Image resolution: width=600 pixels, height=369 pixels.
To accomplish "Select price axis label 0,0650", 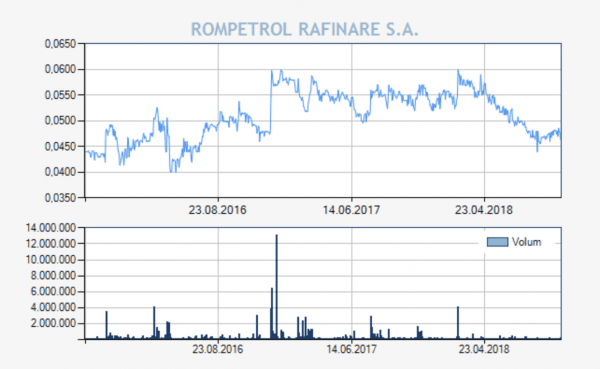I will [x=60, y=44].
